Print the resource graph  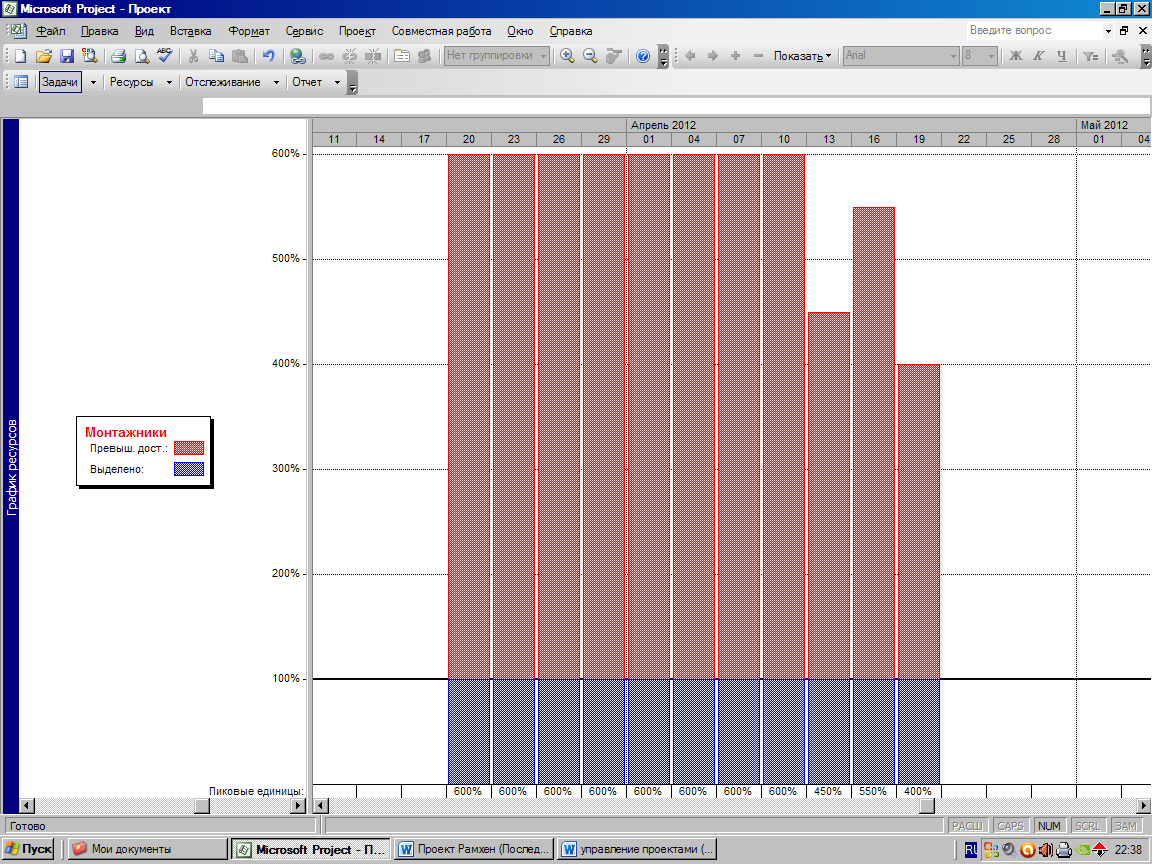(x=118, y=56)
